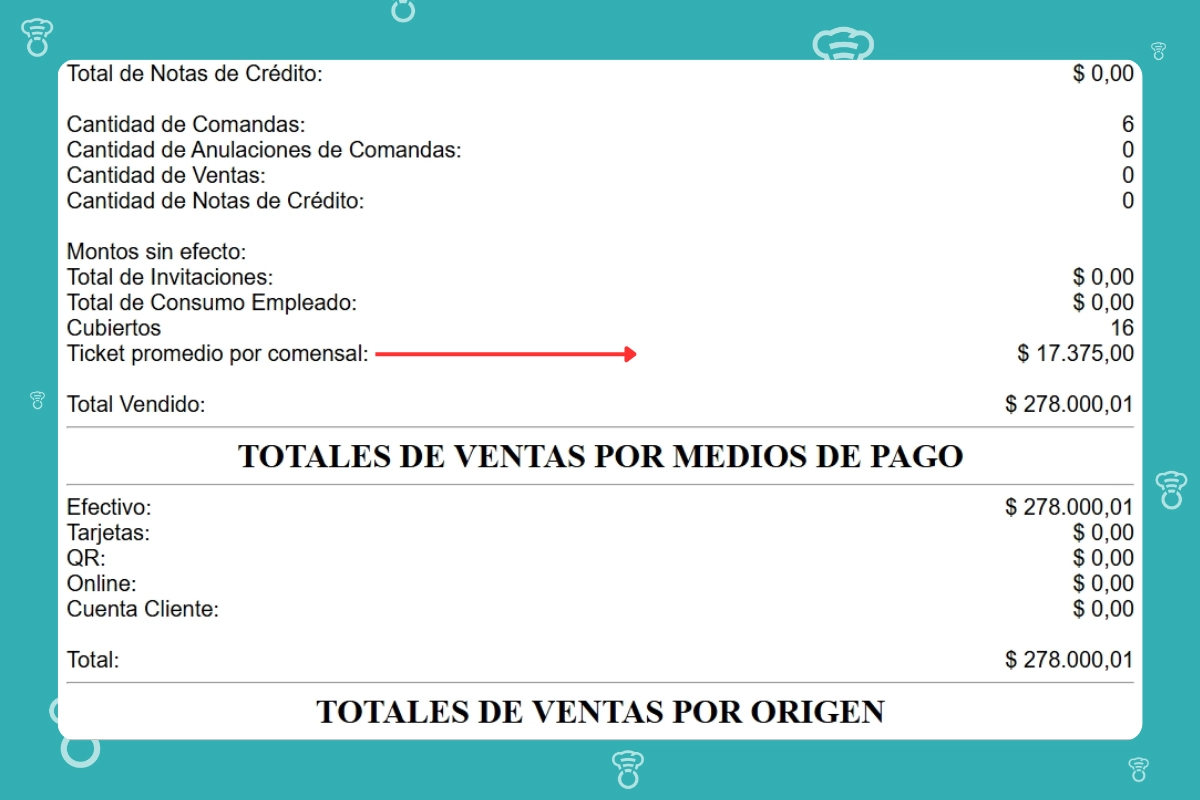Click the chef hat icon below Ventas por Origen heading
The image size is (1200, 800).
point(627,769)
